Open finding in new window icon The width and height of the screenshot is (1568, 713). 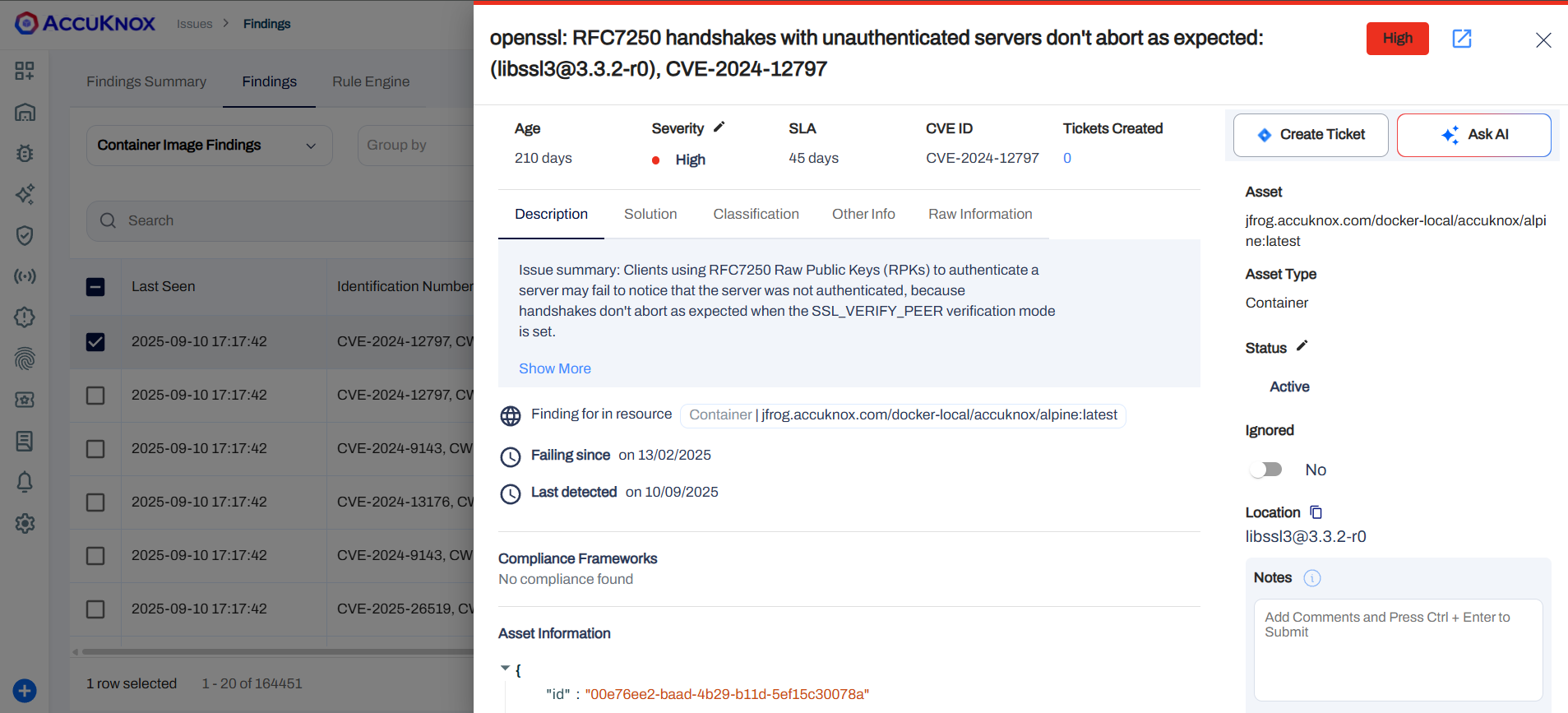[x=1461, y=39]
